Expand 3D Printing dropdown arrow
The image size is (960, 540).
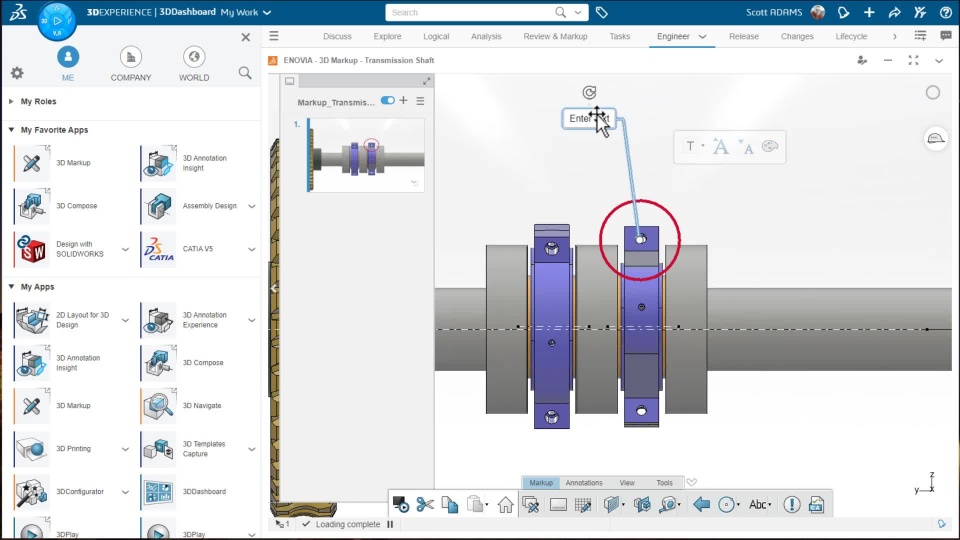coord(125,449)
